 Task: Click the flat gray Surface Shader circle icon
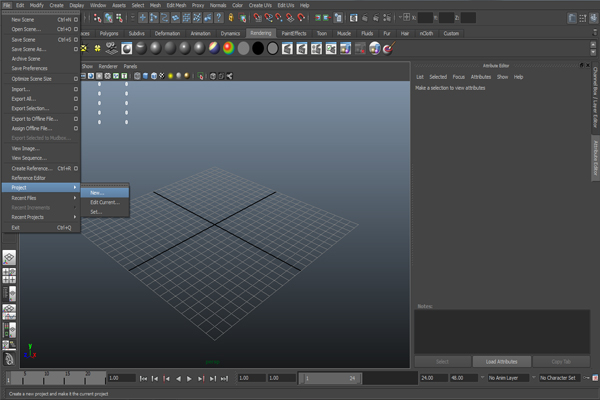(x=243, y=48)
